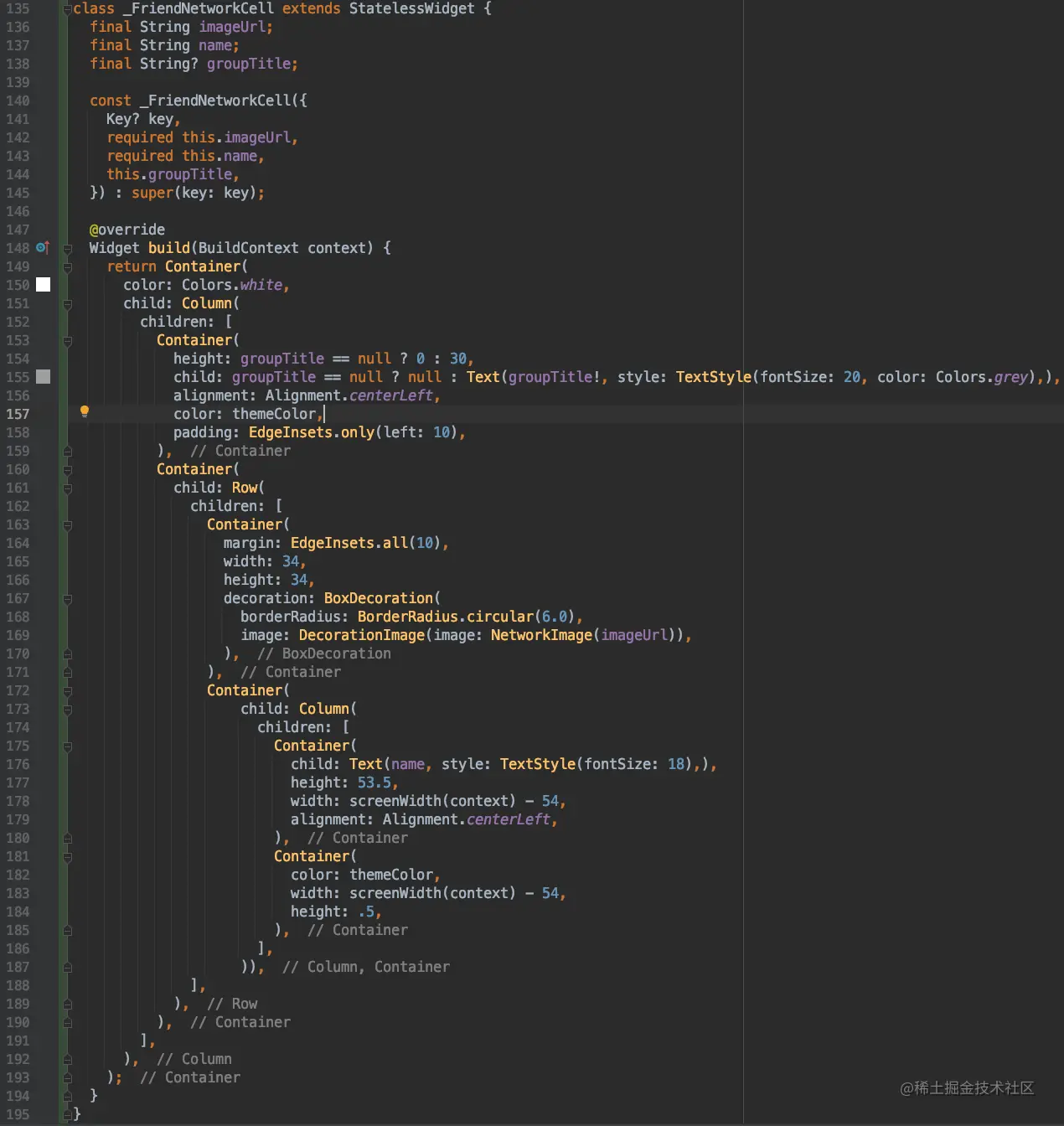
Task: Click the build method name
Action: pos(169,248)
